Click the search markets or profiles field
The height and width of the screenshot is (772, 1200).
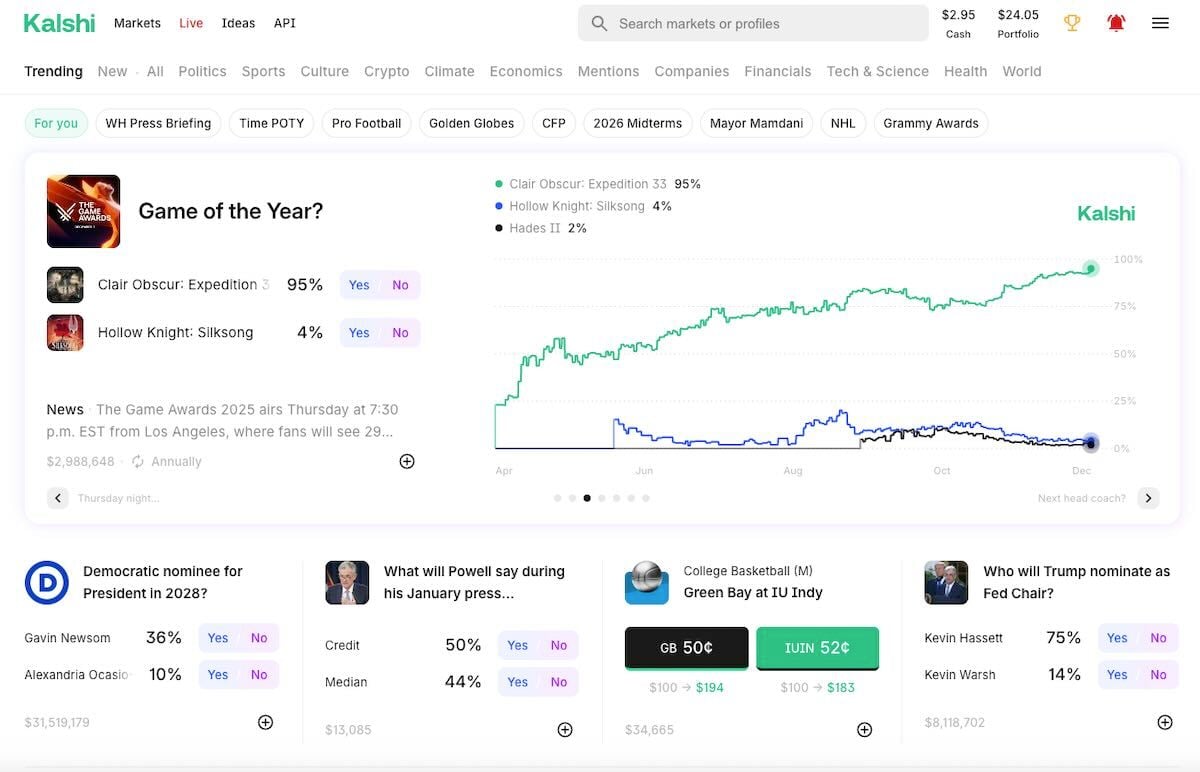point(752,23)
